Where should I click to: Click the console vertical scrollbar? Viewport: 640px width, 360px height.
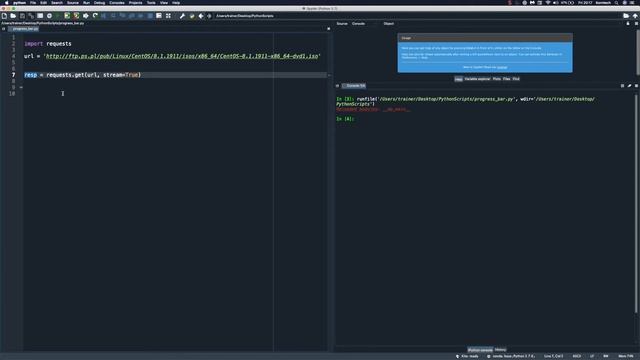pos(636,204)
